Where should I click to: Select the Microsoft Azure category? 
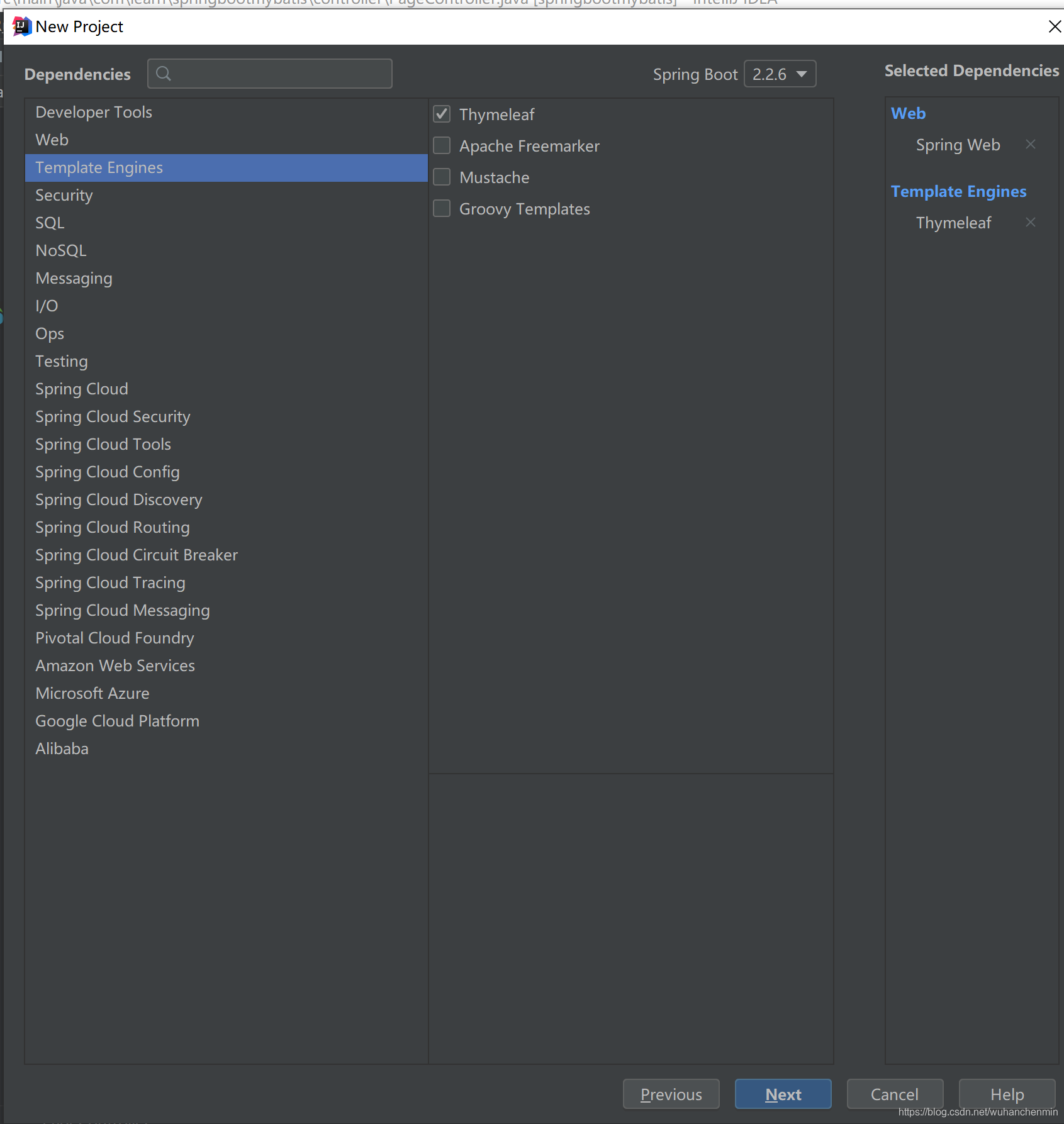[x=227, y=694]
